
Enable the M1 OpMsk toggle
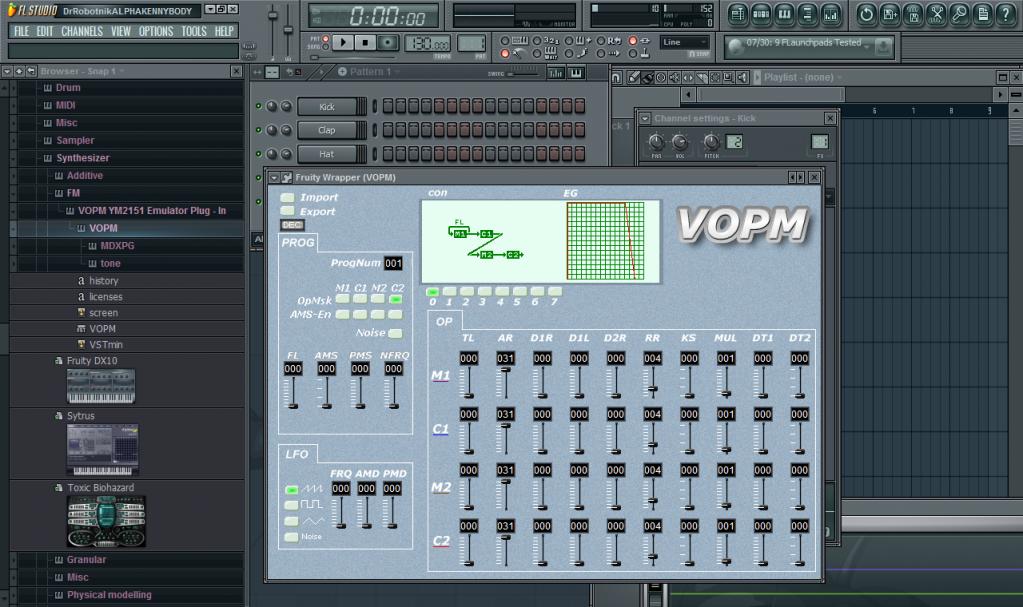click(x=343, y=298)
